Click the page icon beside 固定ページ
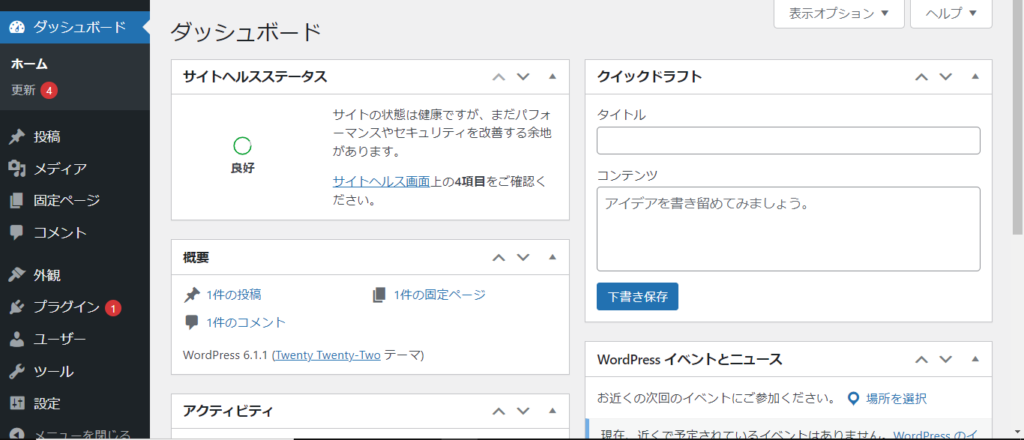The height and width of the screenshot is (440, 1024). pyautogui.click(x=16, y=201)
